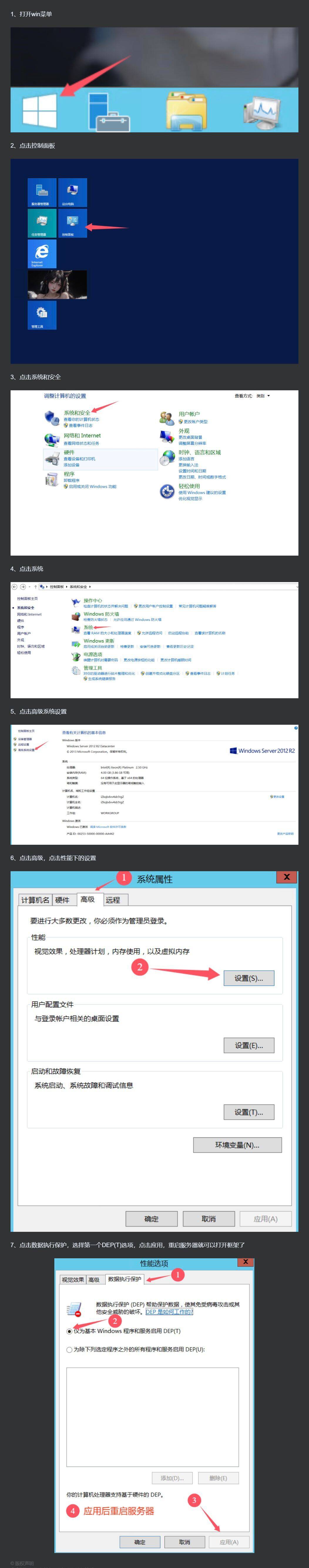Viewport: 309px width, 1568px height.
Task: Launch the Internet Explorer tile
Action: tap(42, 254)
